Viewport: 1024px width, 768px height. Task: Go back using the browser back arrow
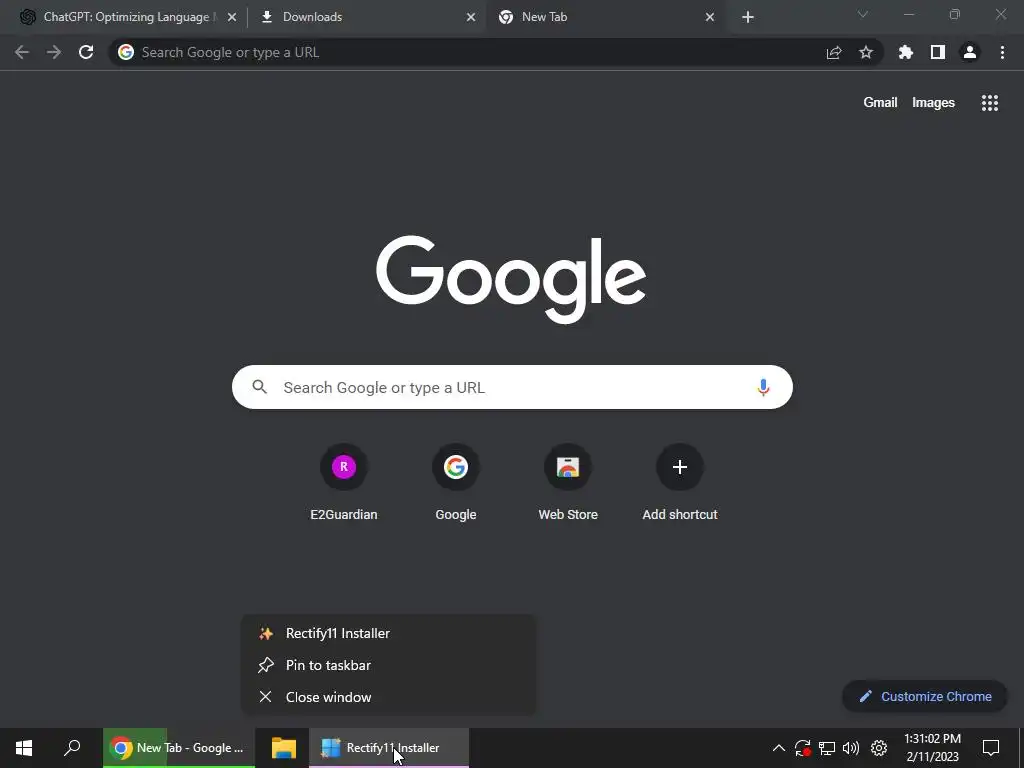tap(22, 52)
